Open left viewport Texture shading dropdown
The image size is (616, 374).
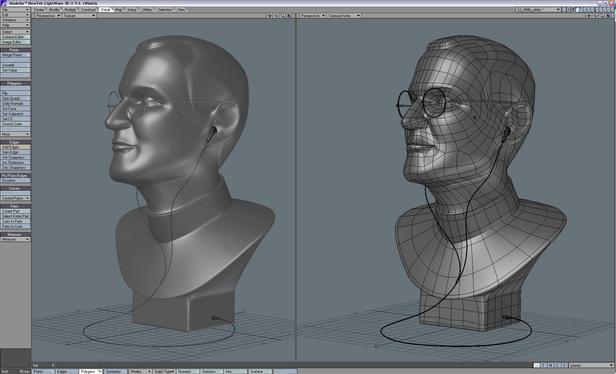pos(79,15)
